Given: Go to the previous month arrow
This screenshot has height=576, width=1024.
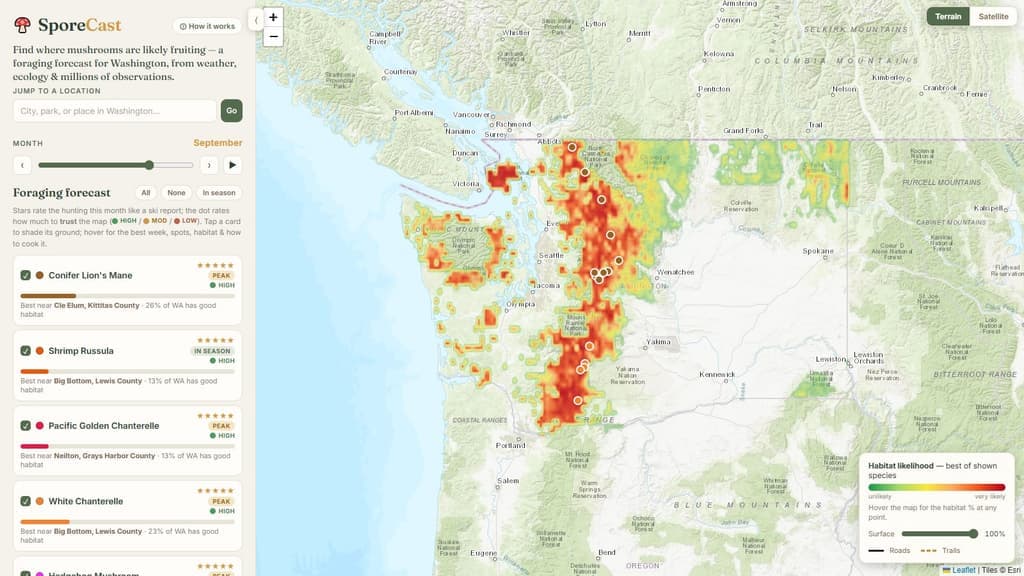Looking at the screenshot, I should pyautogui.click(x=22, y=165).
